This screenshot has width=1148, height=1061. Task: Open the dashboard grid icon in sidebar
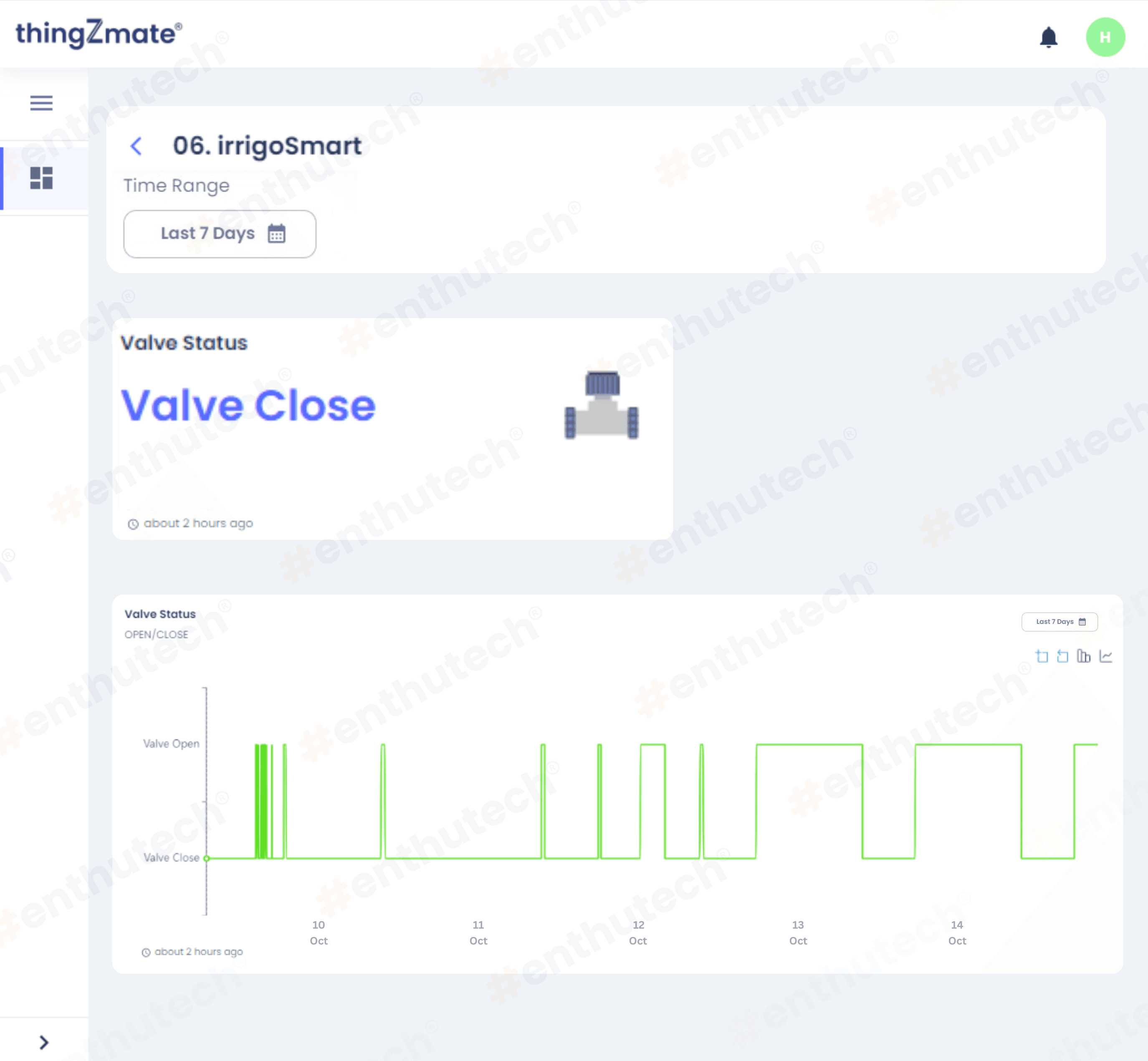[x=41, y=178]
